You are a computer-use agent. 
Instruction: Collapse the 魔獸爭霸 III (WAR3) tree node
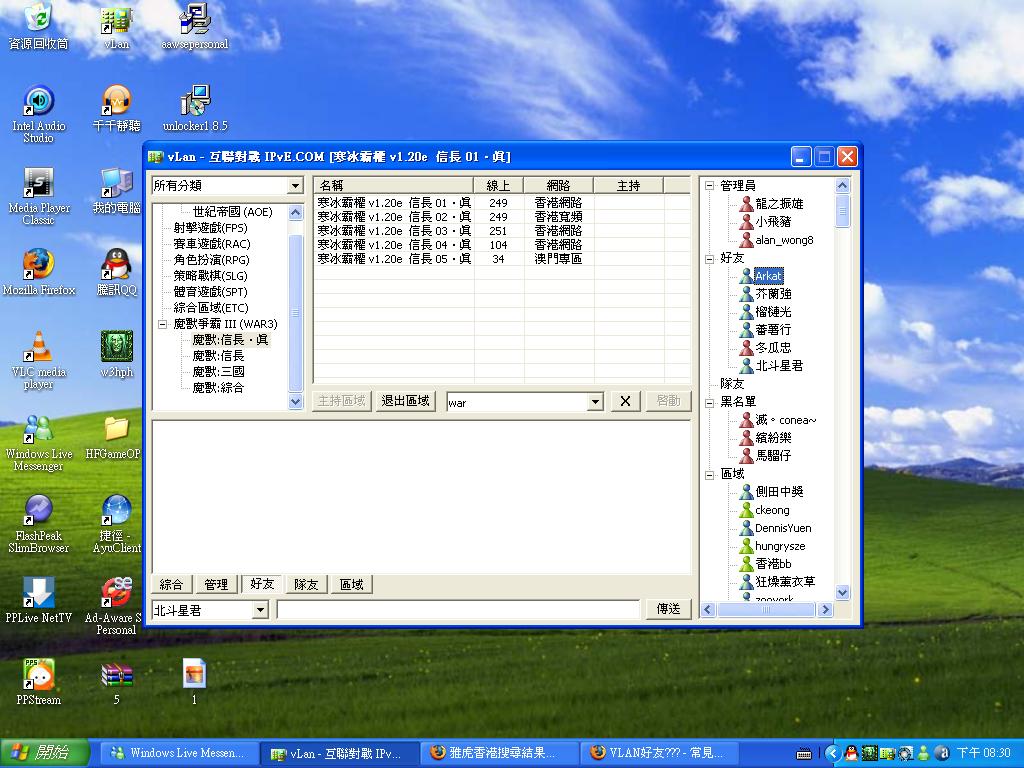(161, 324)
